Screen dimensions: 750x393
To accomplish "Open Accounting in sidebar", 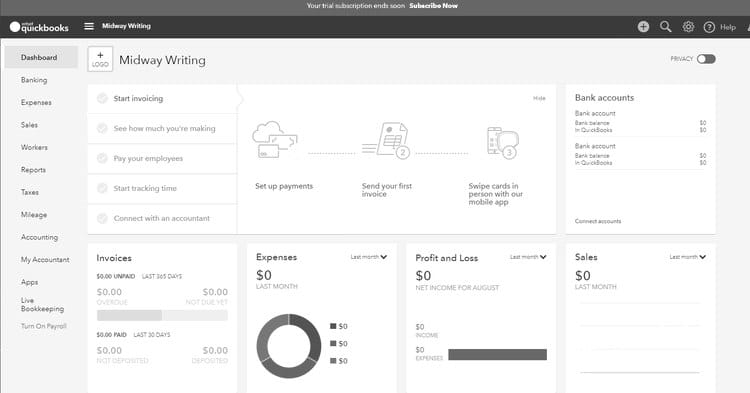I will click(x=39, y=237).
